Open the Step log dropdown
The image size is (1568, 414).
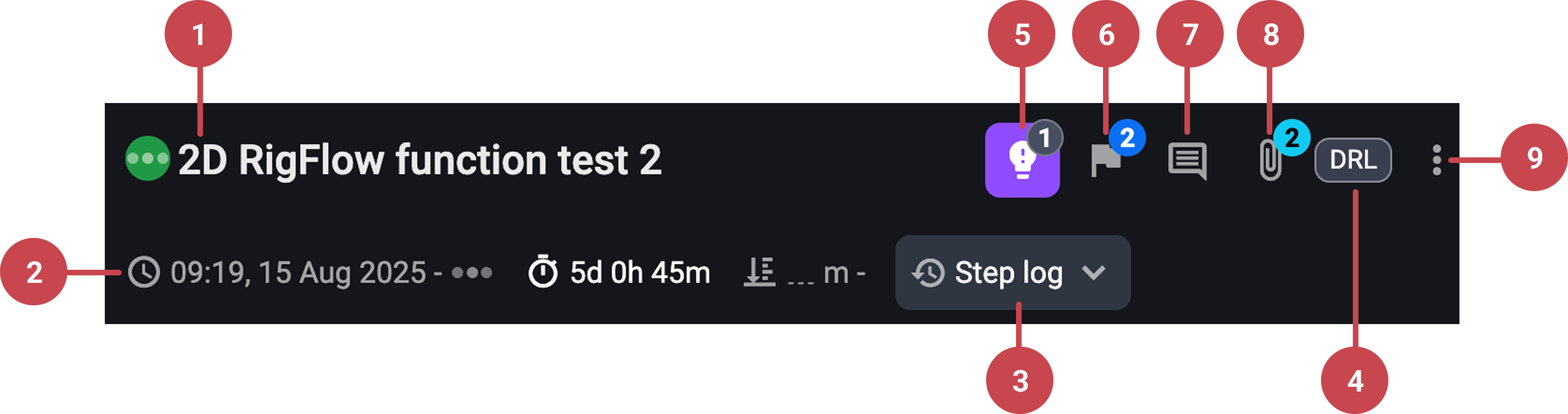tap(1012, 273)
